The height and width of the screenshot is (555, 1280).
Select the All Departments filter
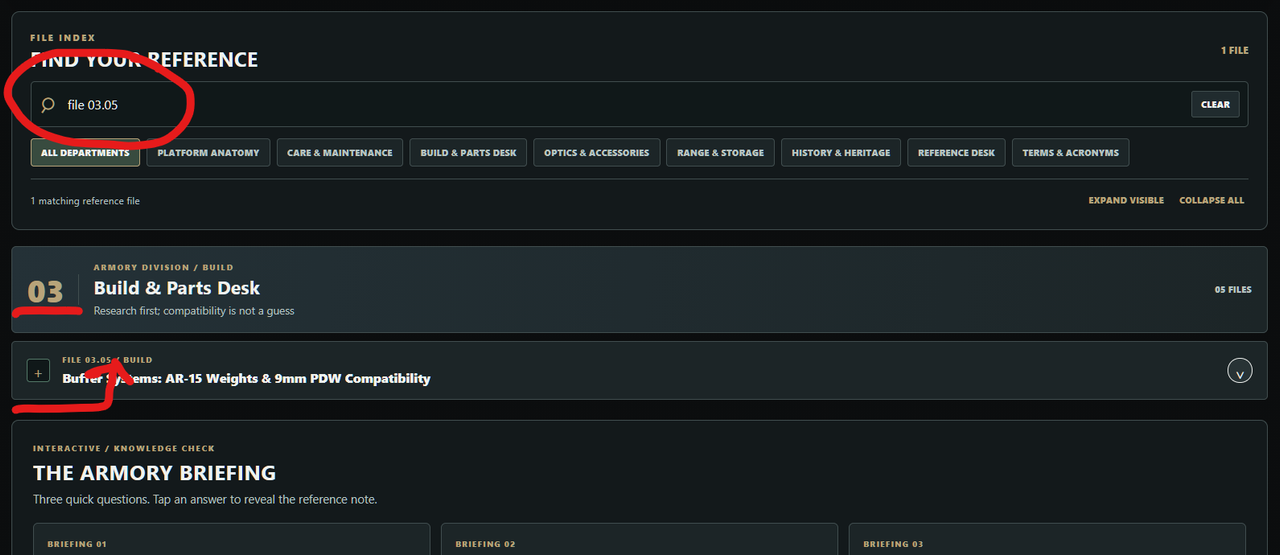coord(85,153)
